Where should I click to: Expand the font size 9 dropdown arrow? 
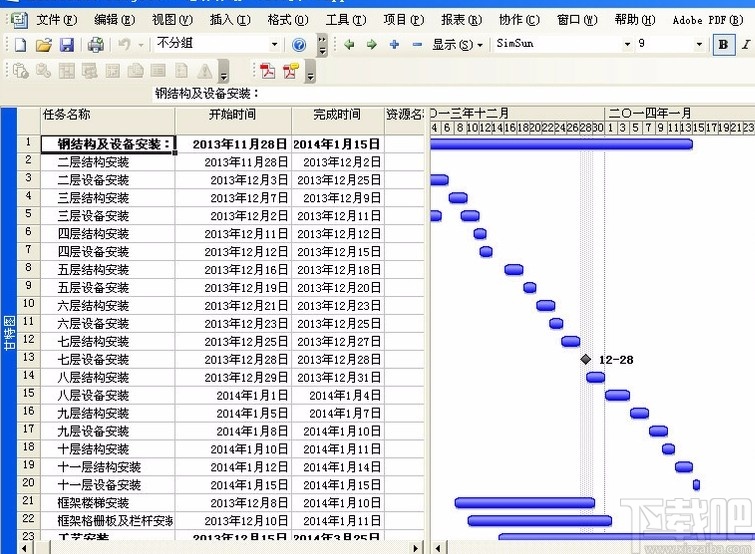coord(699,44)
